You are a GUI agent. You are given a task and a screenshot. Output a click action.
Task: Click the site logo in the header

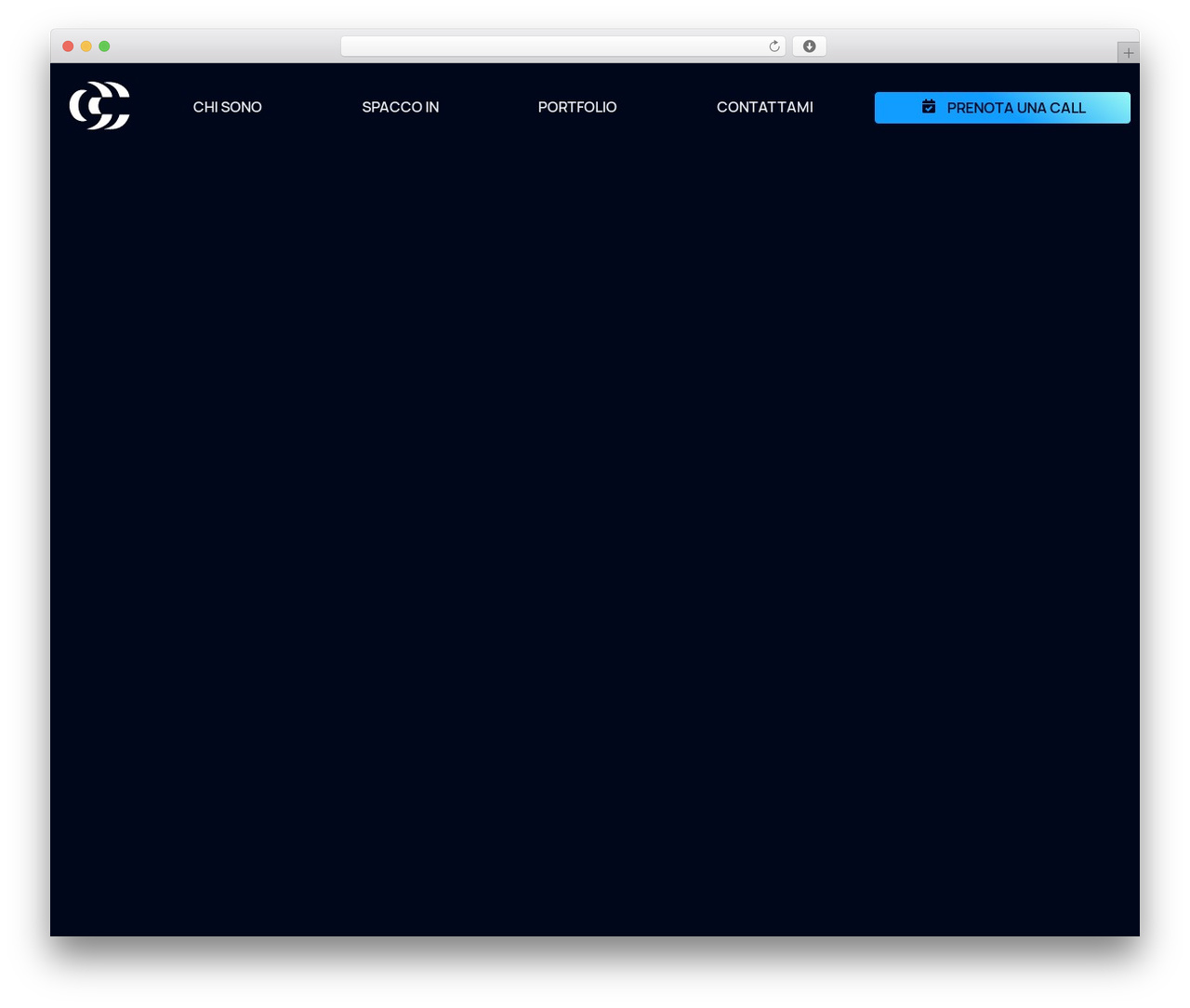coord(99,106)
